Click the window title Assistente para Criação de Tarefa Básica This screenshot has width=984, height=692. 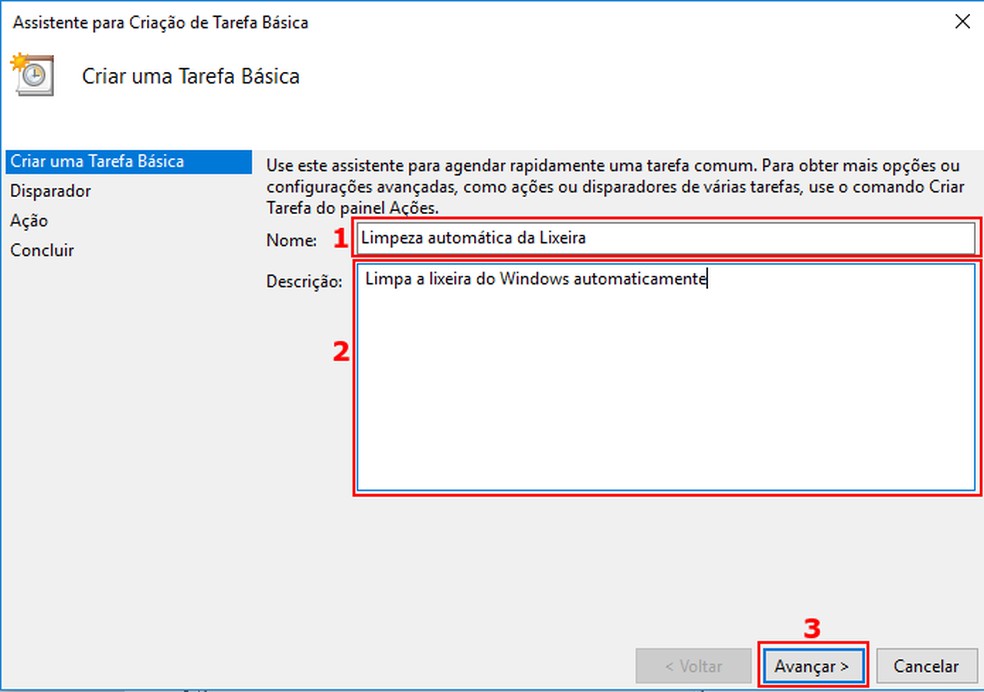click(x=161, y=23)
